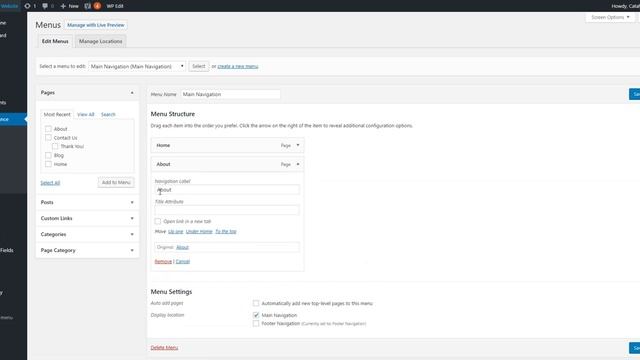This screenshot has width=640, height=360.
Task: Click the Under Home move link
Action: pyautogui.click(x=199, y=231)
